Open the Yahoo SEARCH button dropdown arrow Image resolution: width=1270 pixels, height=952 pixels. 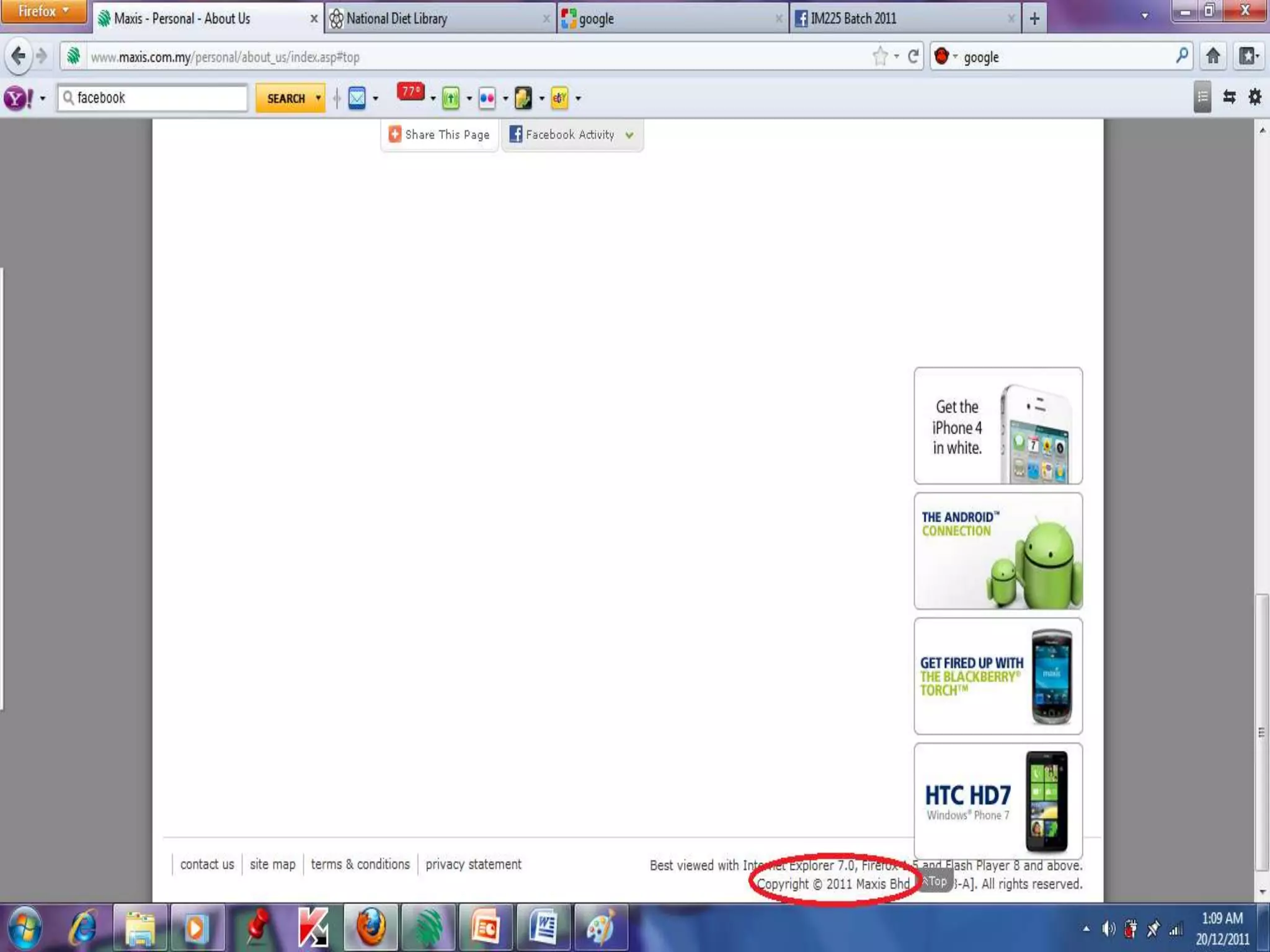(318, 98)
